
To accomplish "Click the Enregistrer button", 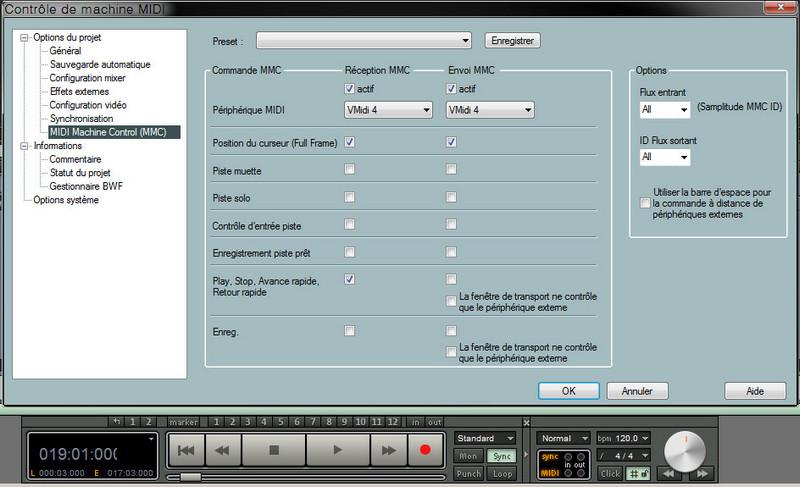I will (513, 41).
